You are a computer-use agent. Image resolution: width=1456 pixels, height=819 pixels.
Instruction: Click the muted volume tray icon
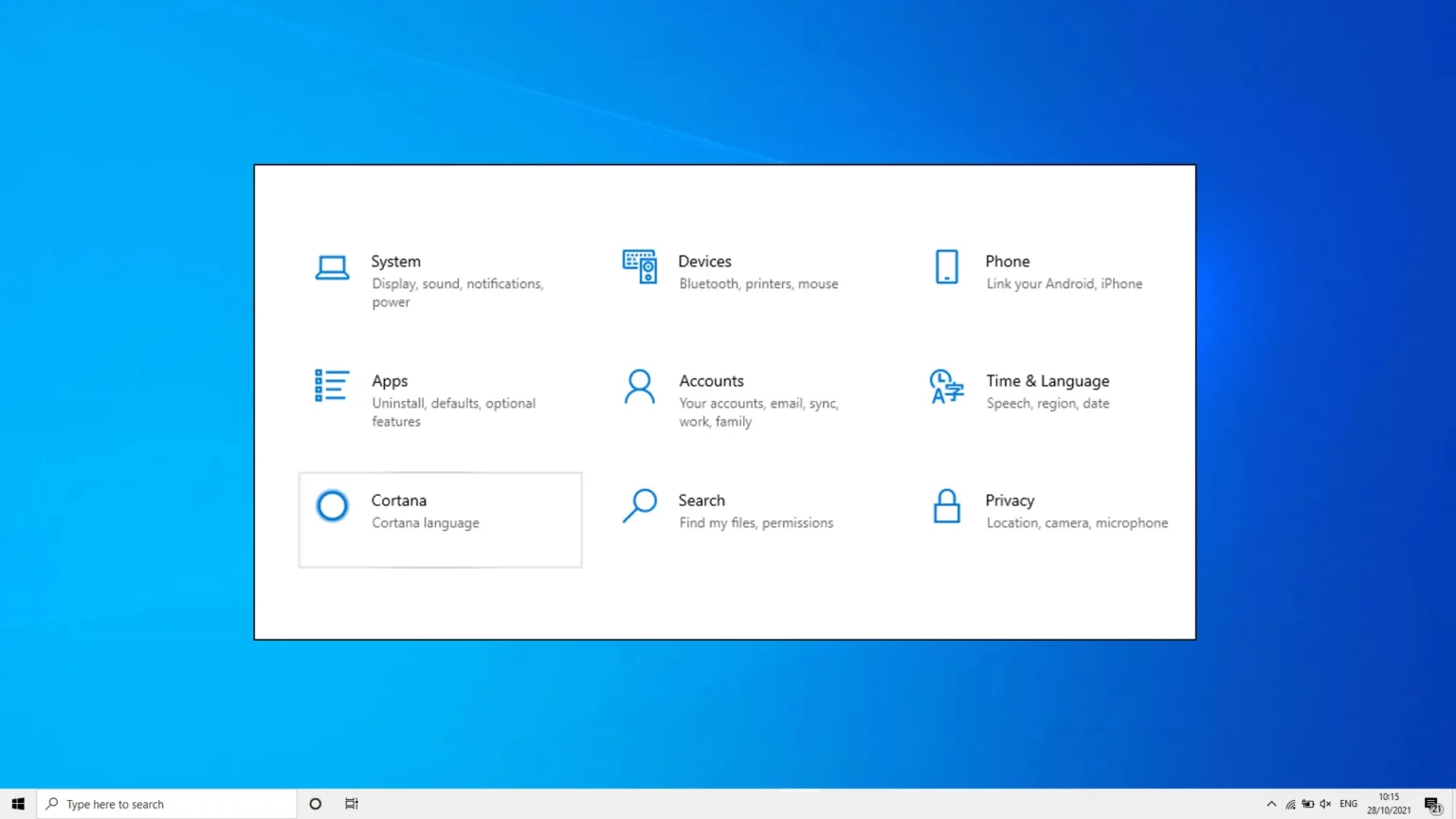pos(1325,804)
